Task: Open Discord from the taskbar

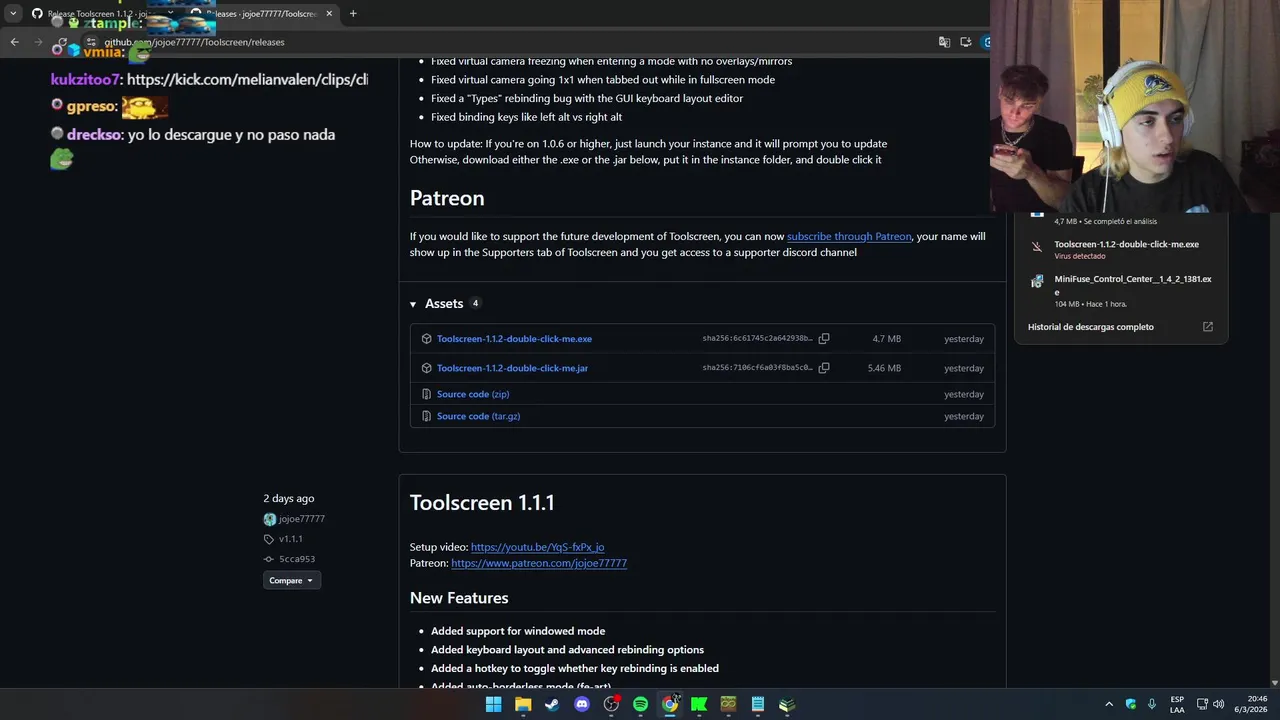Action: [x=582, y=704]
